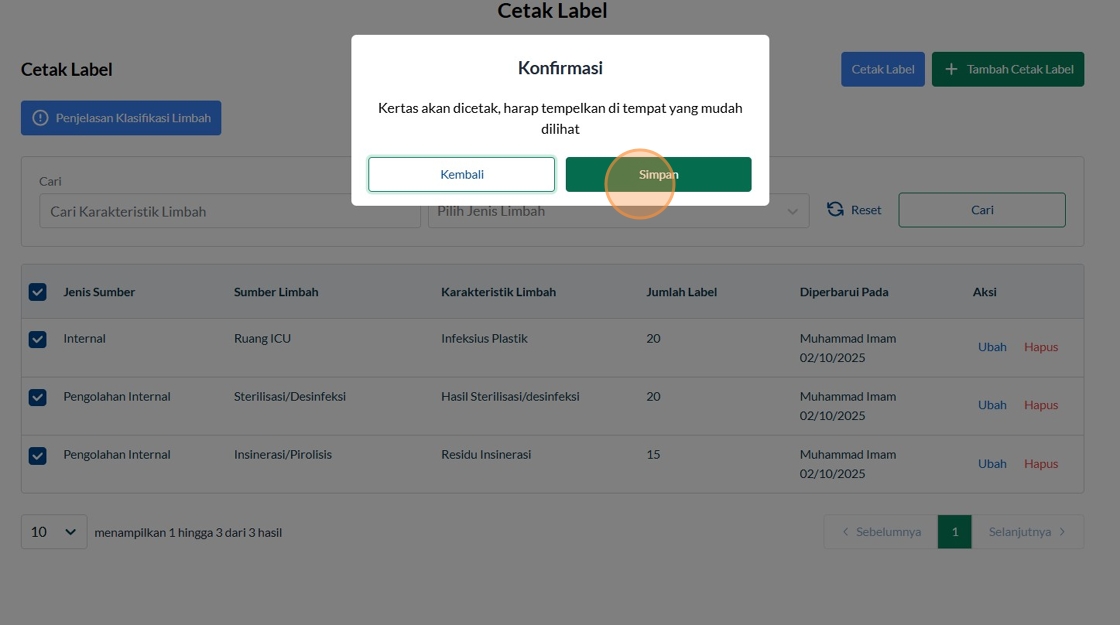Go to Selanjutnya next page

1027,532
